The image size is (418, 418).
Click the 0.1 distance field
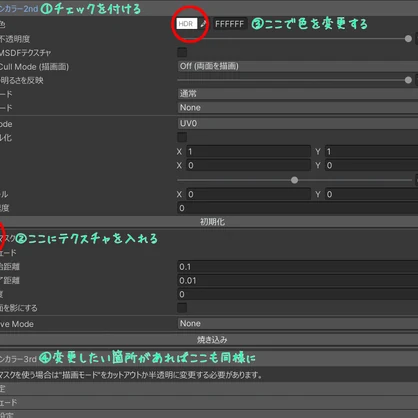(x=297, y=267)
